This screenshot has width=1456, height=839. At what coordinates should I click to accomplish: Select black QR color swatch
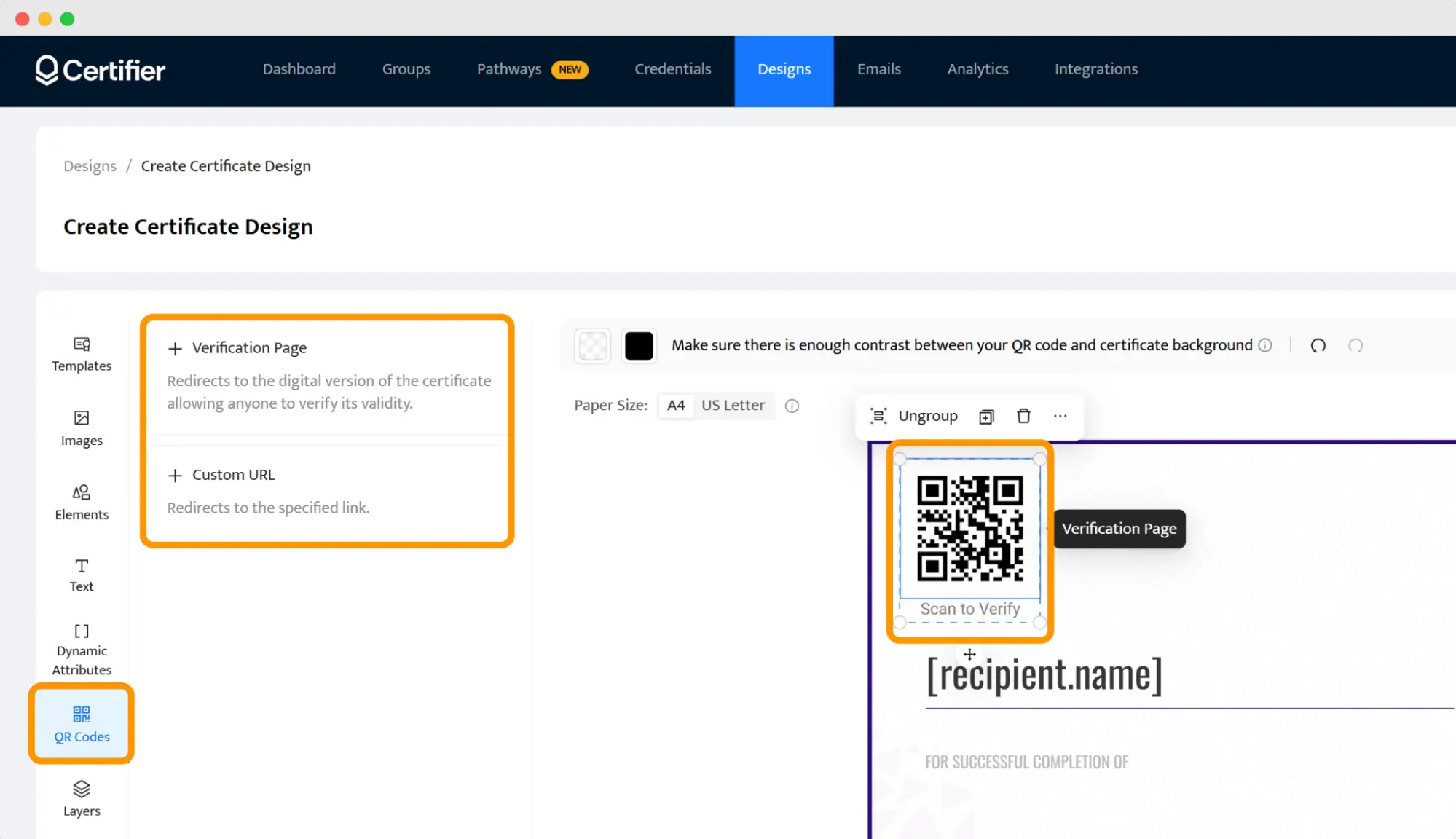pos(639,345)
